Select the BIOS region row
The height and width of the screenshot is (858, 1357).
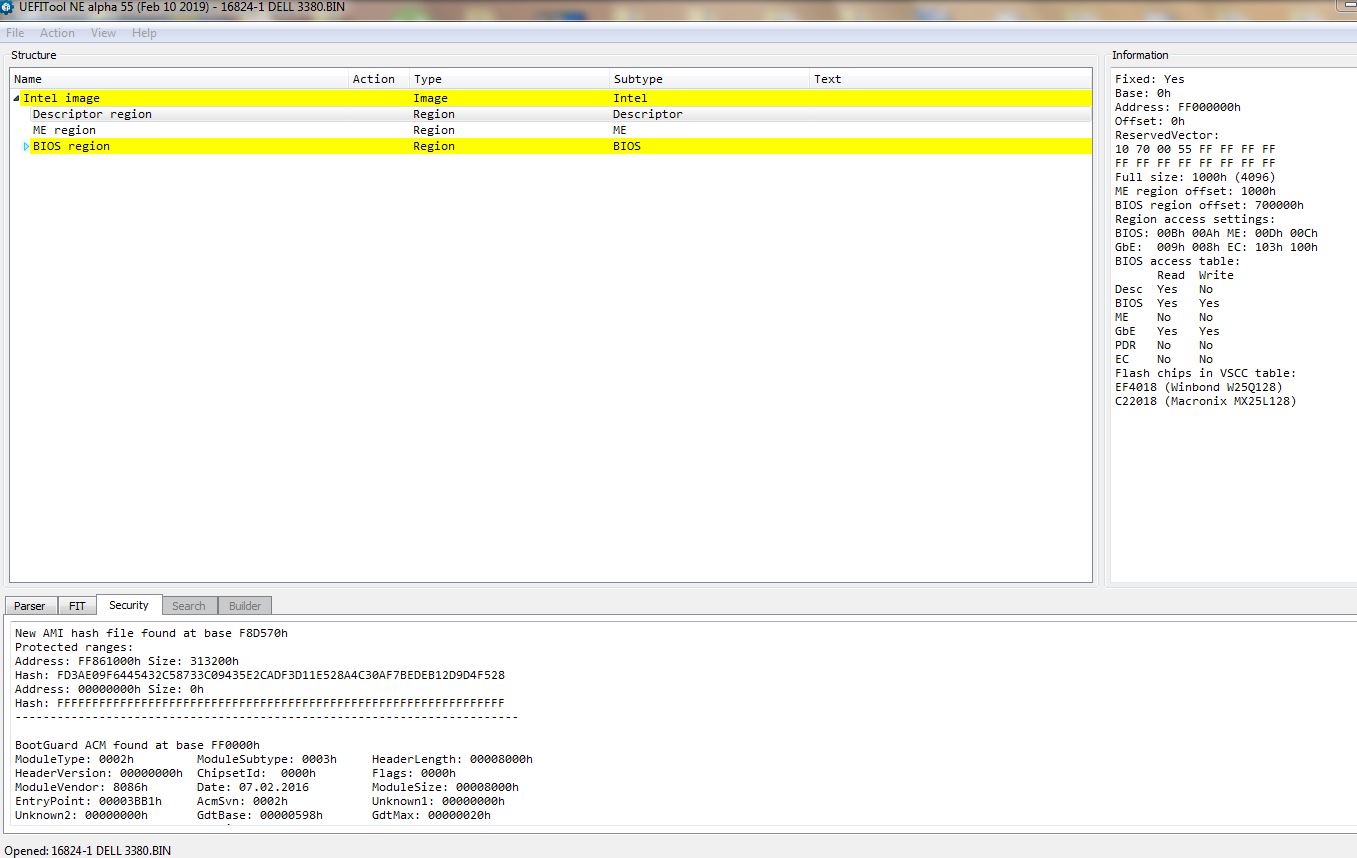pos(551,146)
